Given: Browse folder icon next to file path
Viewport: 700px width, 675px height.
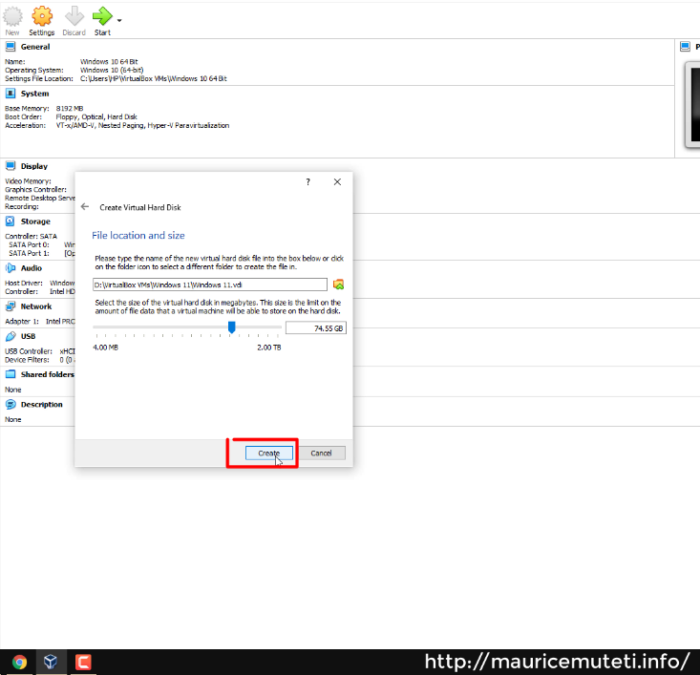Looking at the screenshot, I should [338, 284].
